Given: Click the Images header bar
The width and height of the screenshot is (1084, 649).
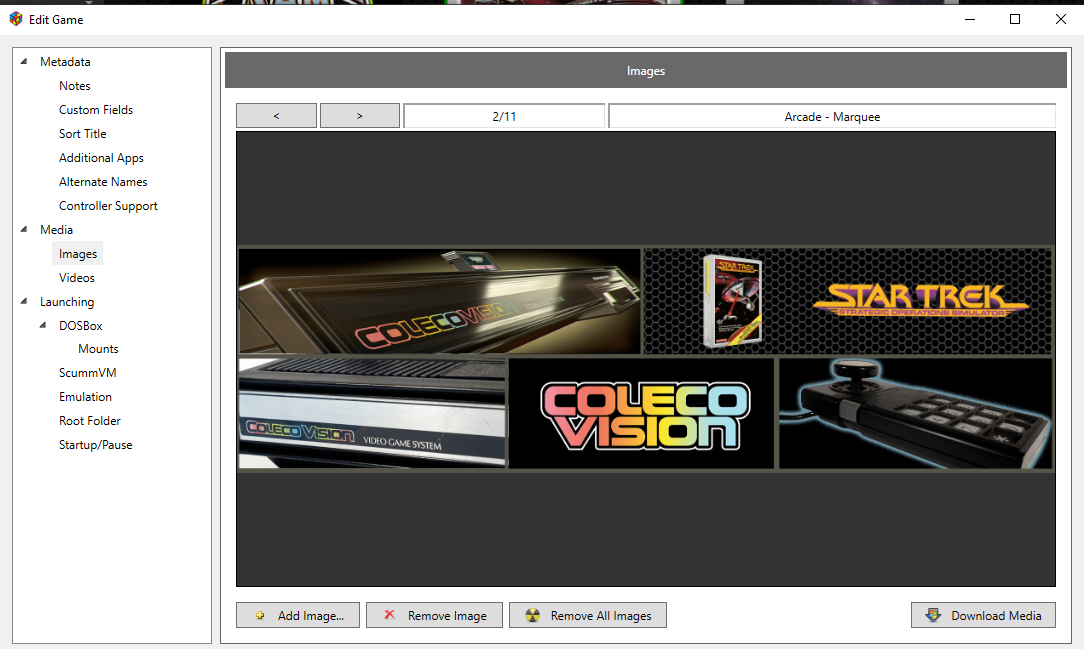Looking at the screenshot, I should pyautogui.click(x=646, y=70).
